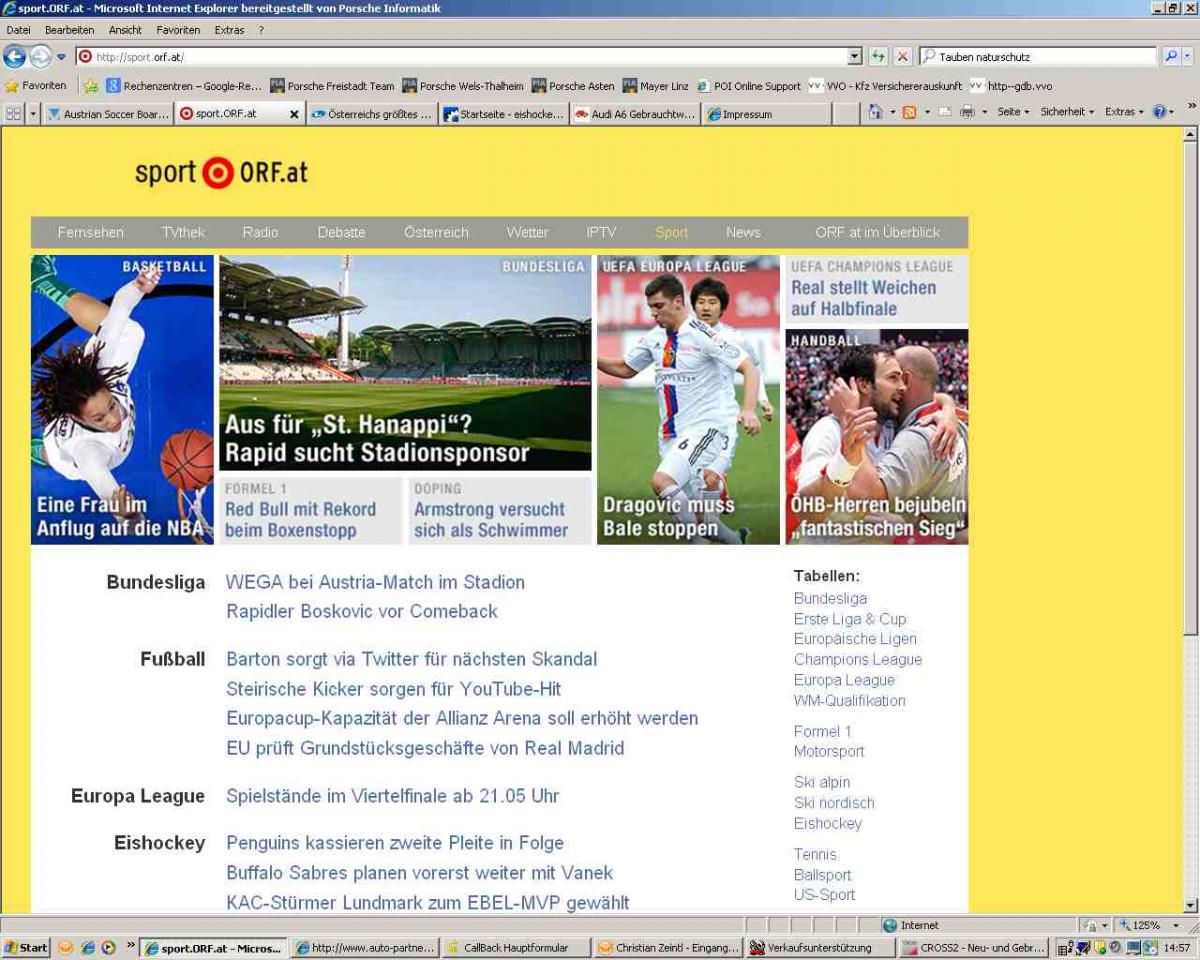Launch Internet Explorer from quick launch
The width and height of the screenshot is (1200, 960).
pos(87,948)
